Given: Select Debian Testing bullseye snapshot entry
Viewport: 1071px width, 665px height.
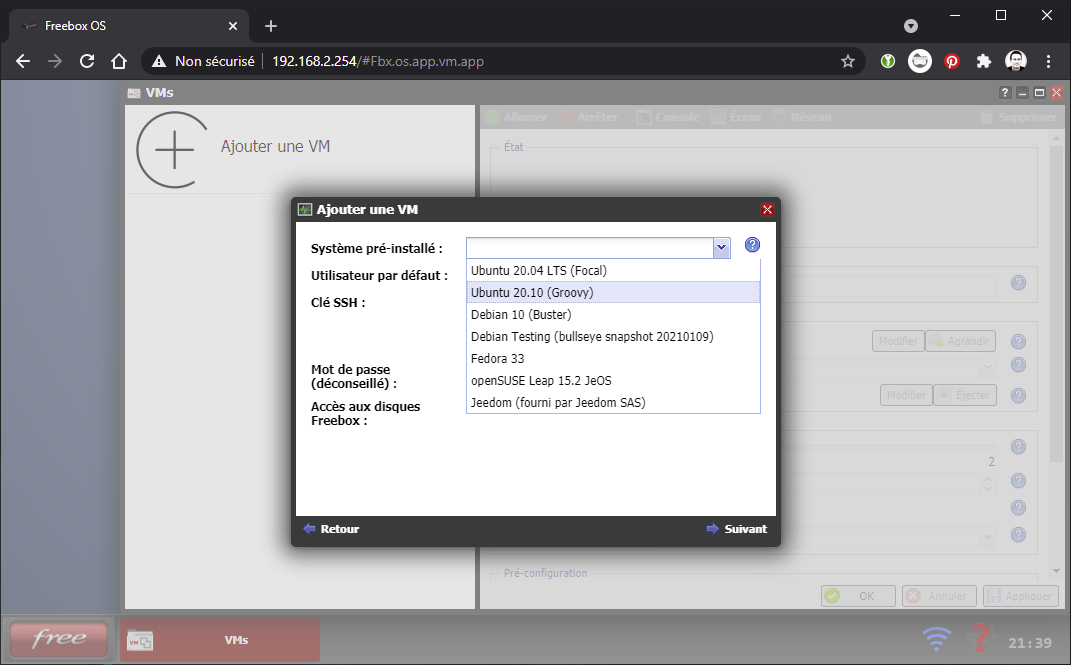Looking at the screenshot, I should tap(613, 337).
